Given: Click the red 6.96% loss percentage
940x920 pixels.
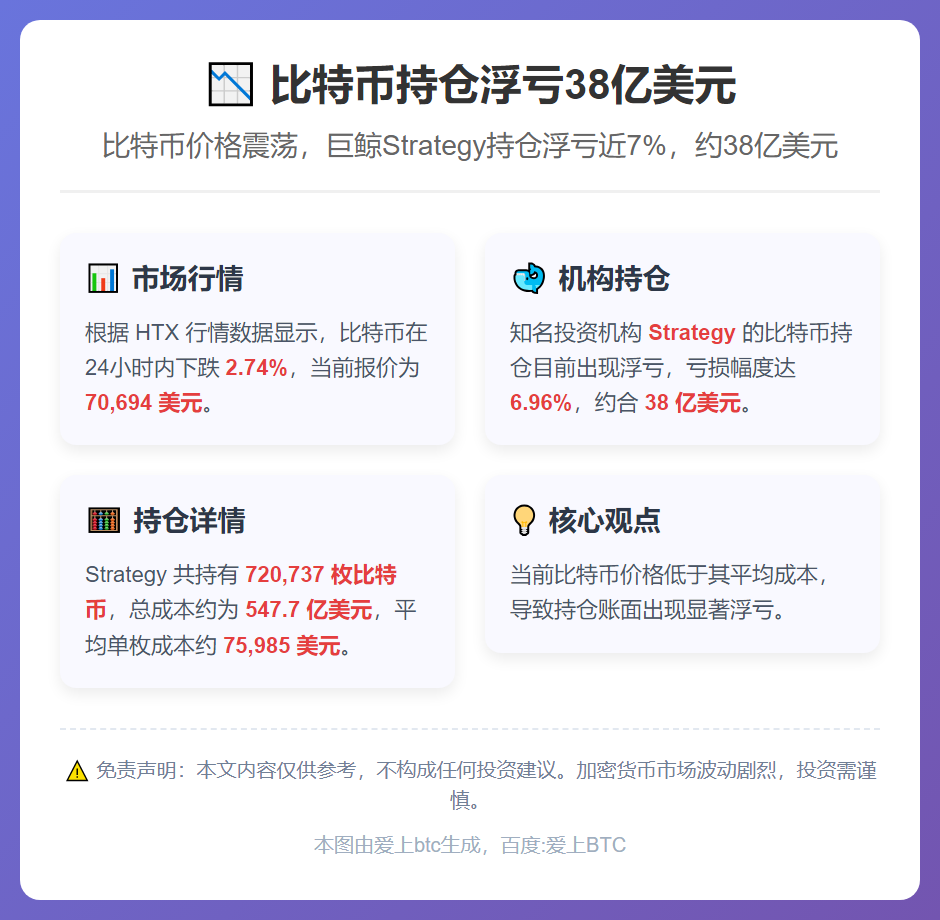Looking at the screenshot, I should pos(541,403).
